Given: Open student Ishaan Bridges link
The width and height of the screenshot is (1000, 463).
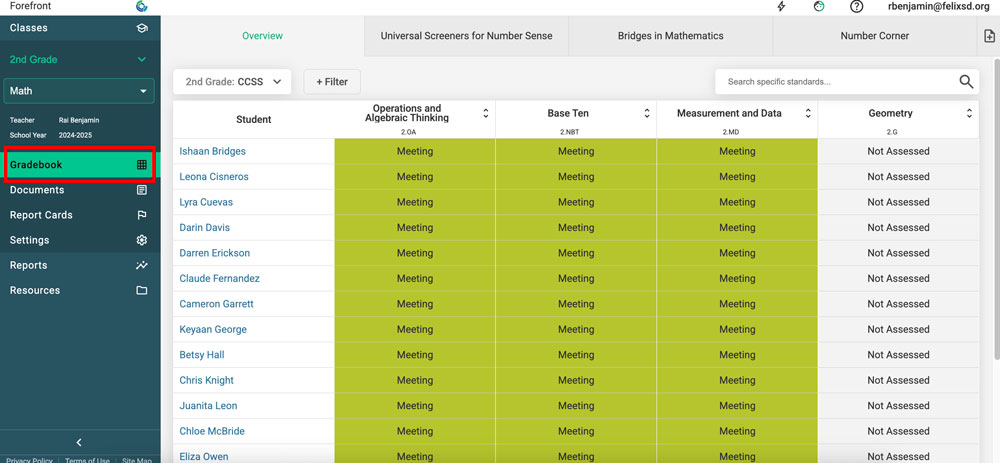Looking at the screenshot, I should (212, 152).
